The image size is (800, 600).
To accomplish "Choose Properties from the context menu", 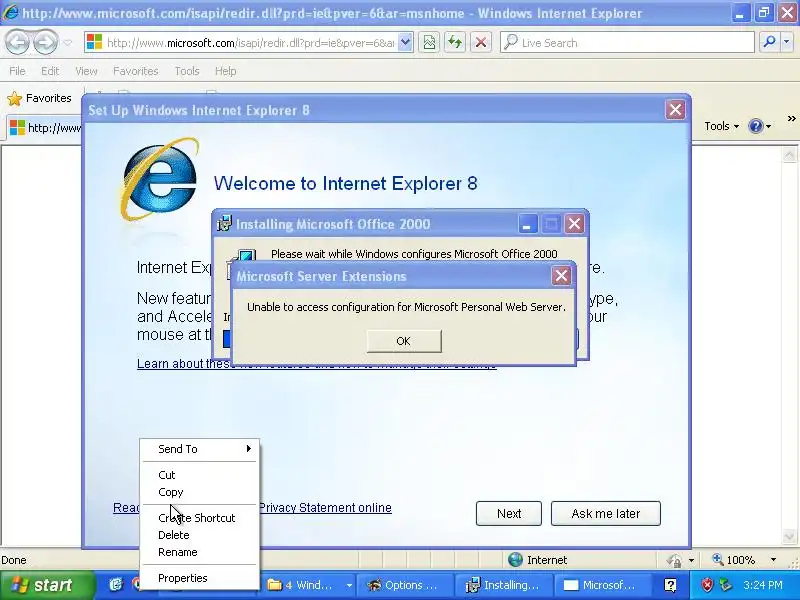I will pos(199,578).
